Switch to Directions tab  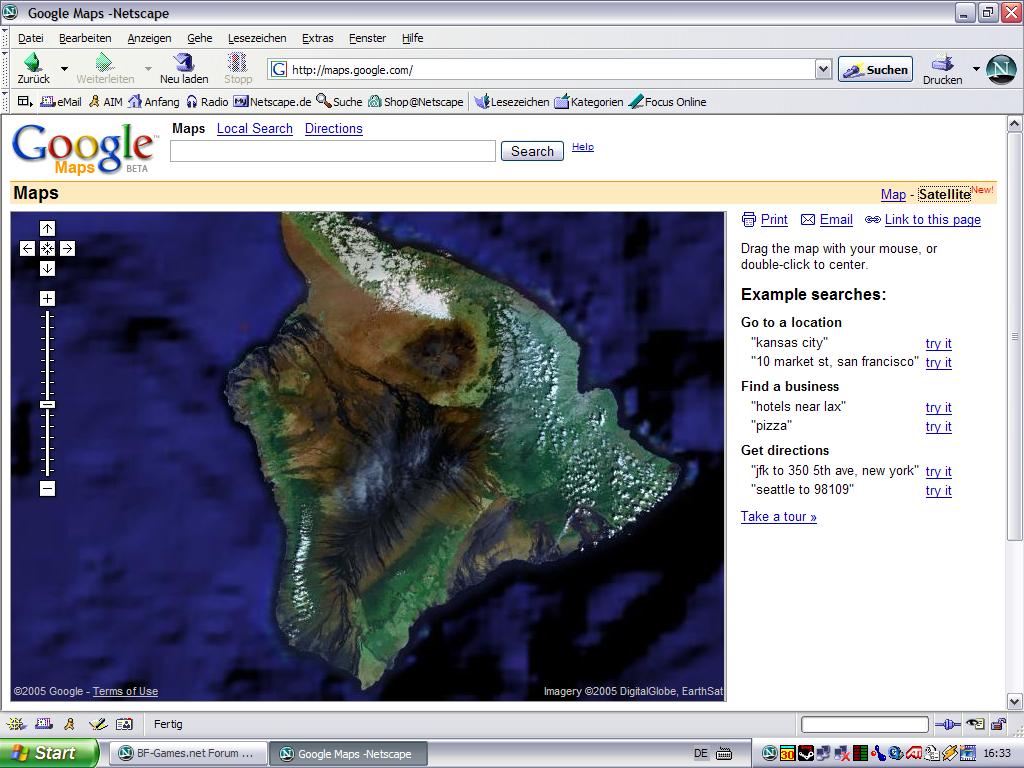[x=334, y=129]
